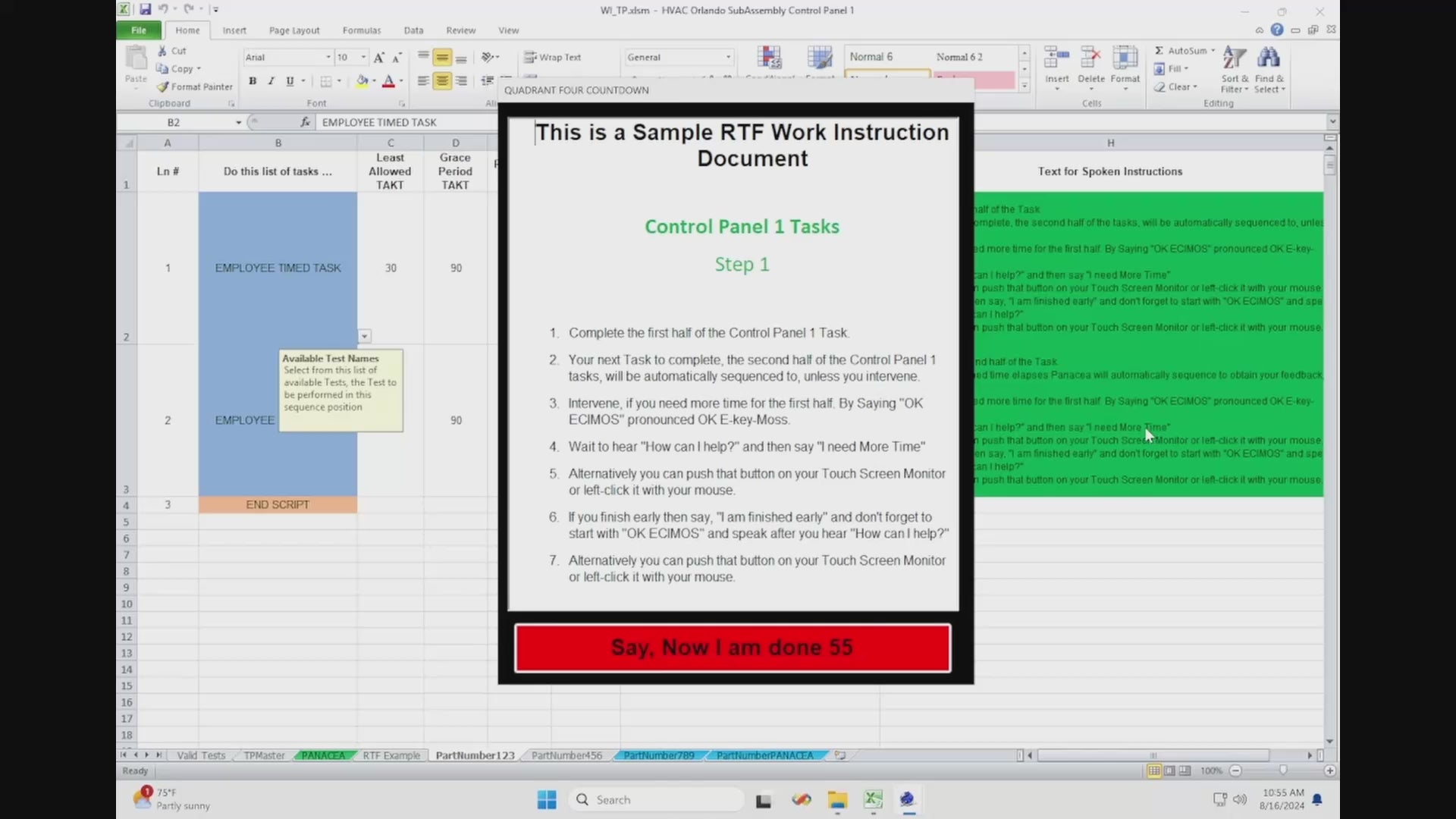
Task: Expand the cell styles gallery More arrow
Action: click(1024, 86)
